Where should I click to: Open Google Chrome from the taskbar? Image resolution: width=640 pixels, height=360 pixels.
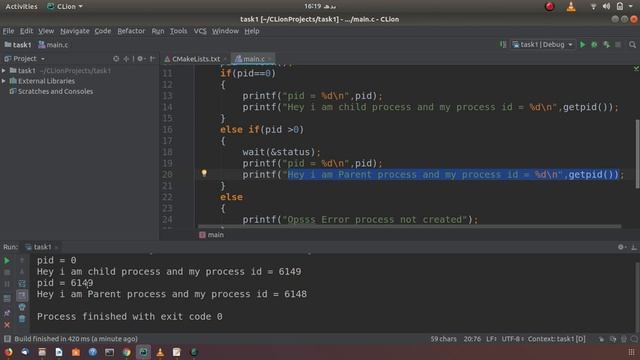[127, 352]
